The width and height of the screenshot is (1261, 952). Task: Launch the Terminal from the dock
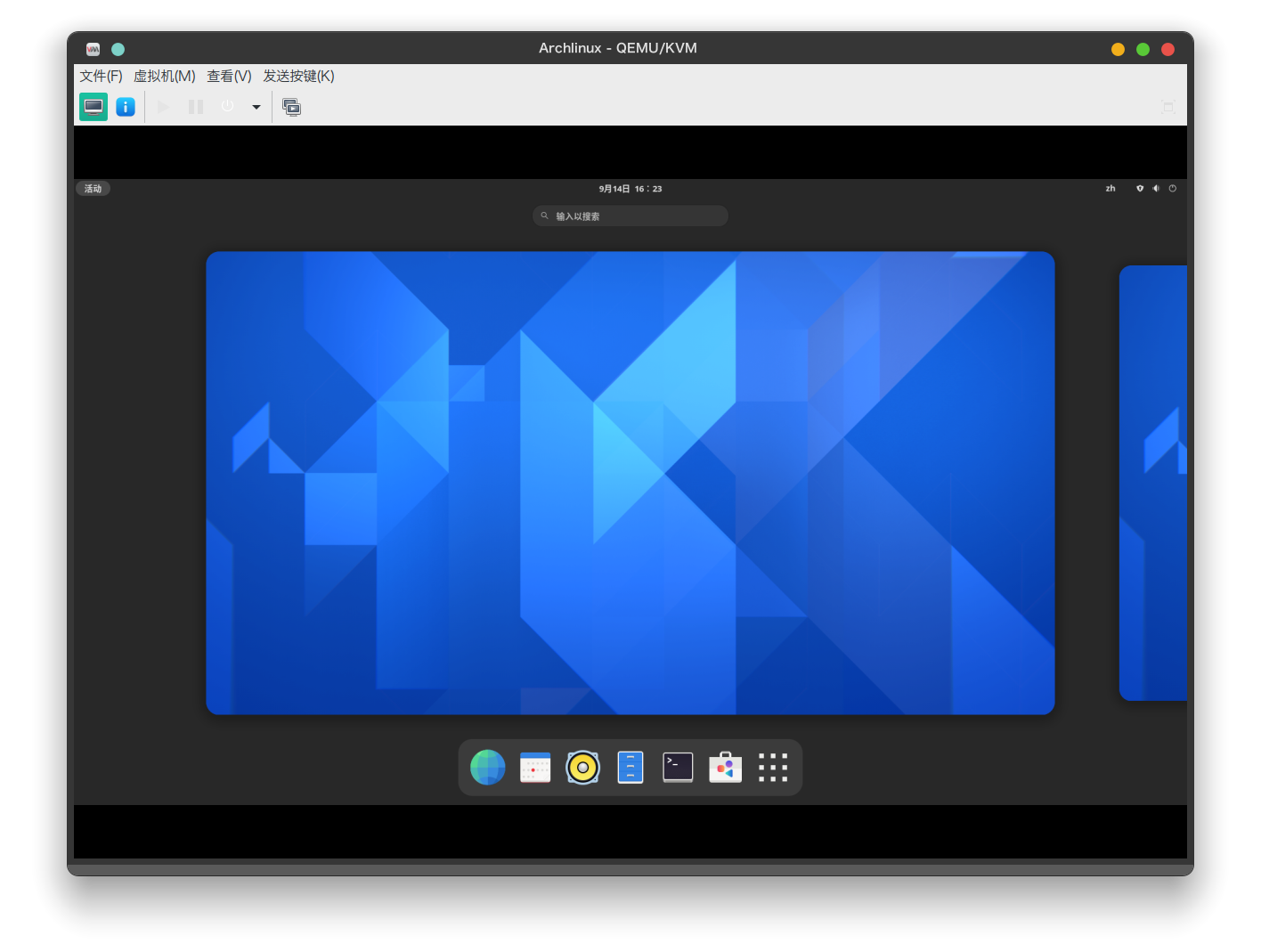(x=678, y=767)
